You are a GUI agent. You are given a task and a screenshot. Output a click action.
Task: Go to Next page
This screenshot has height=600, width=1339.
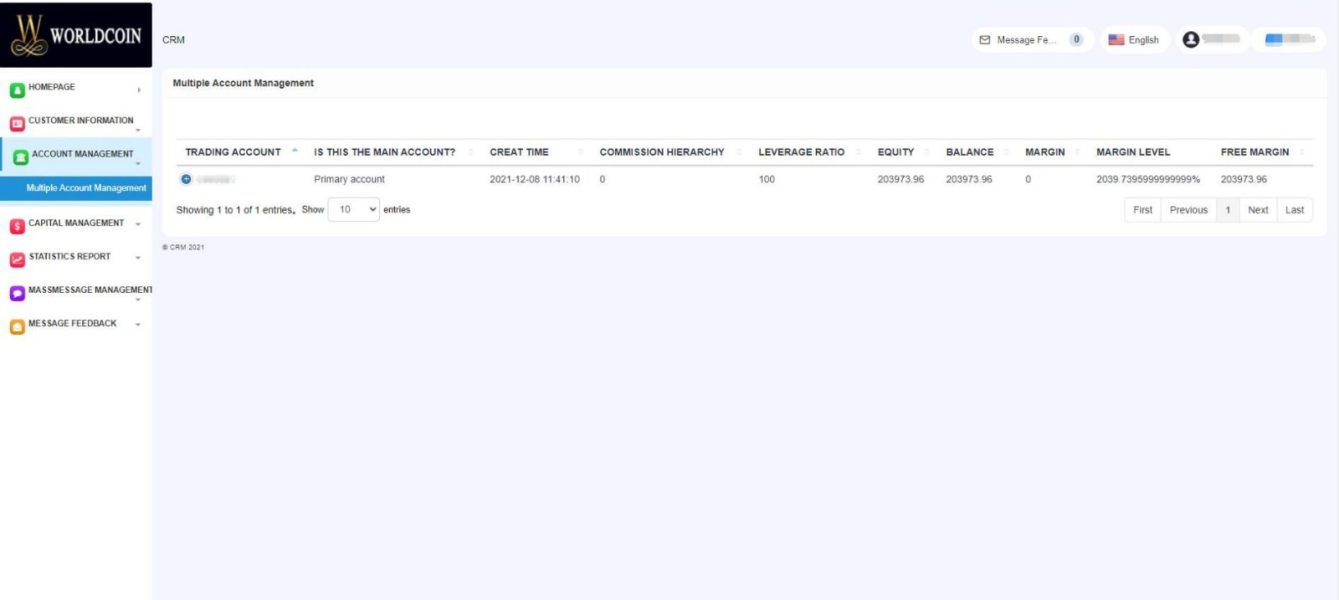pos(1258,210)
